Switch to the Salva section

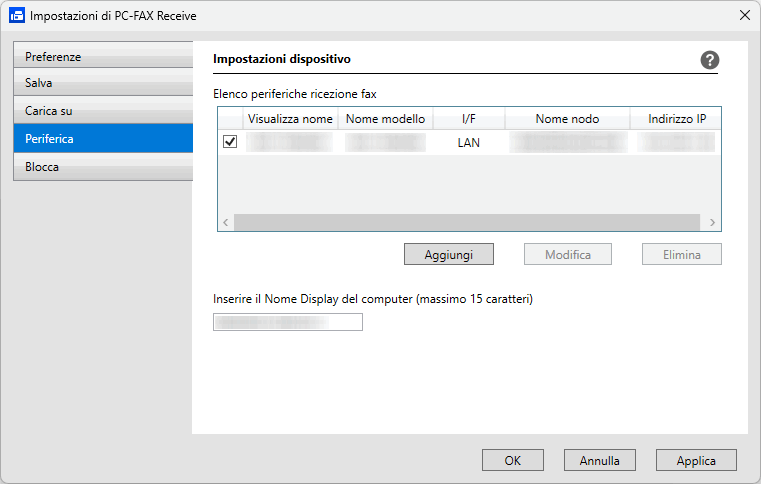[103, 83]
